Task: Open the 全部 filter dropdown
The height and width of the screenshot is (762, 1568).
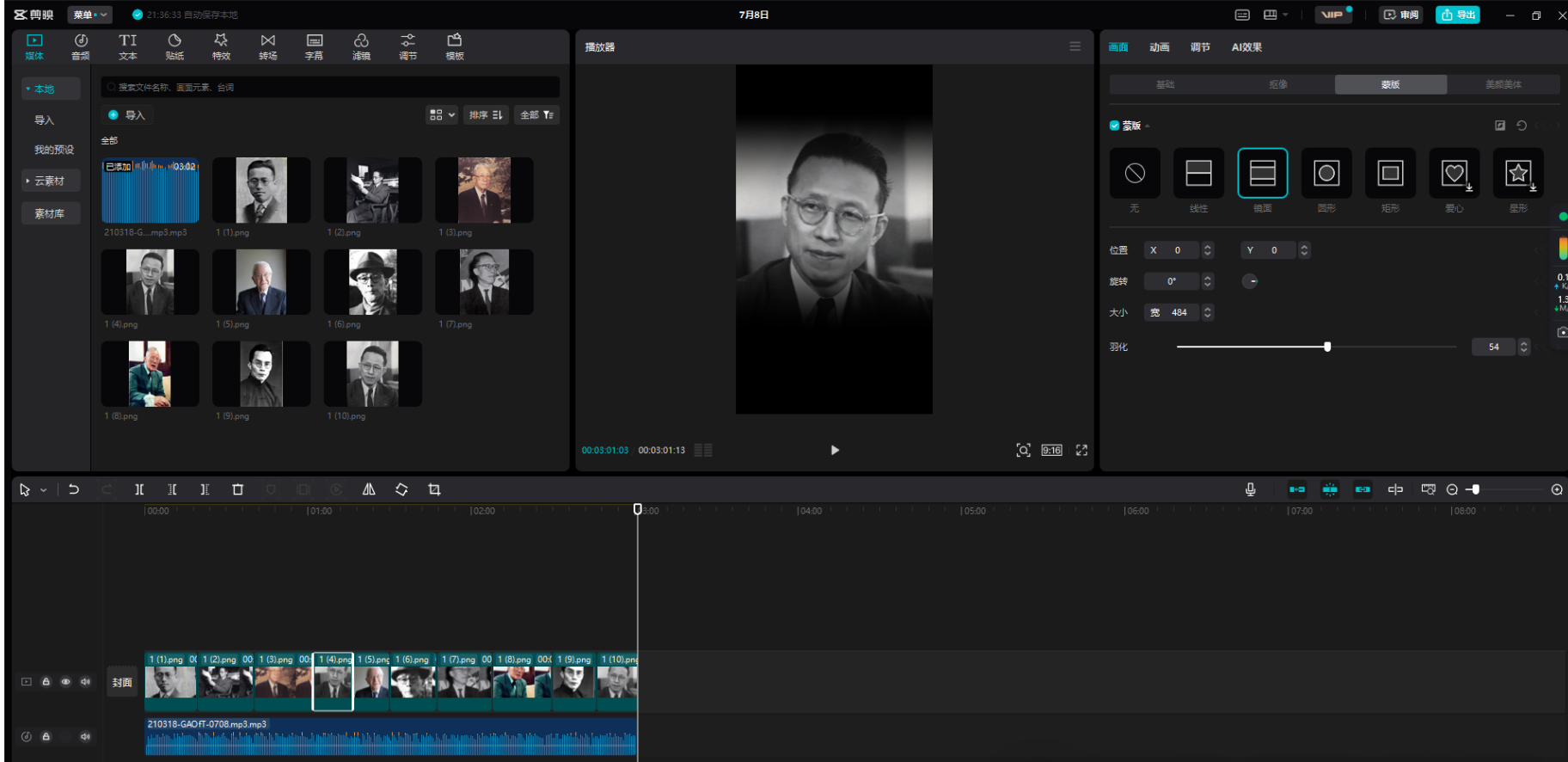Action: tap(537, 115)
